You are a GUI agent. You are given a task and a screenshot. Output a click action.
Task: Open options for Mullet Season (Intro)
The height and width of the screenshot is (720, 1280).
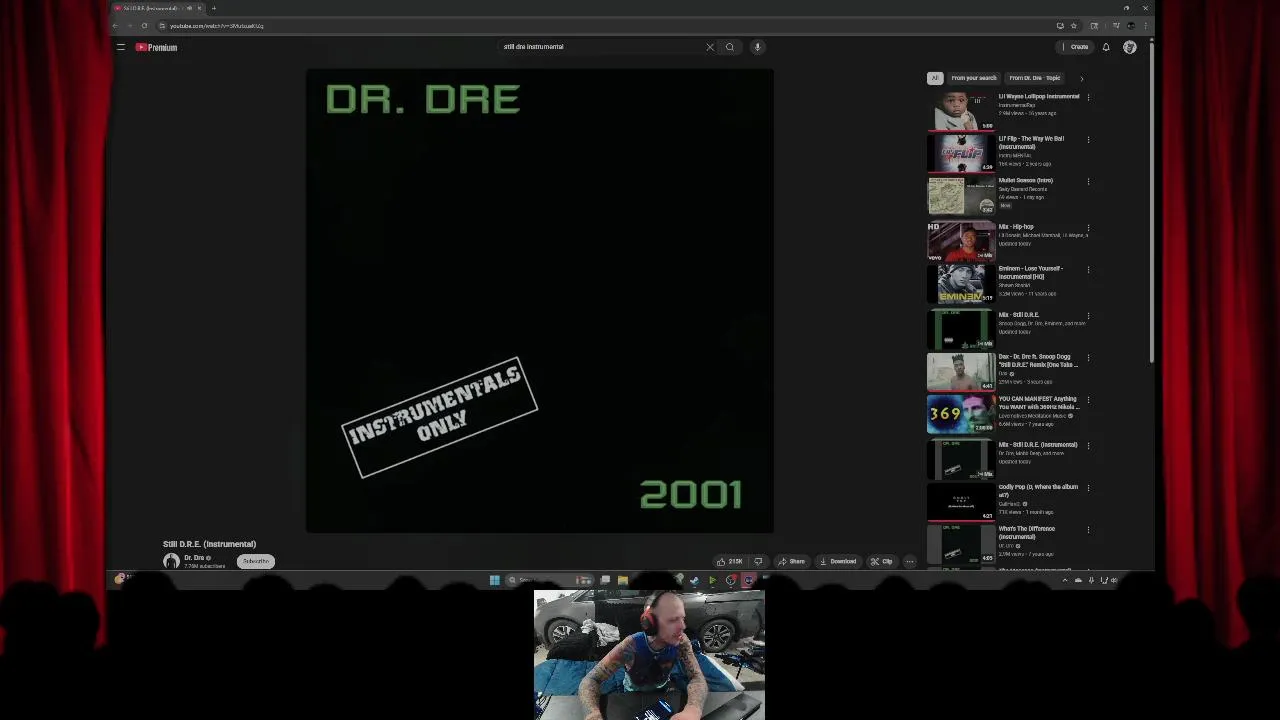1088,181
